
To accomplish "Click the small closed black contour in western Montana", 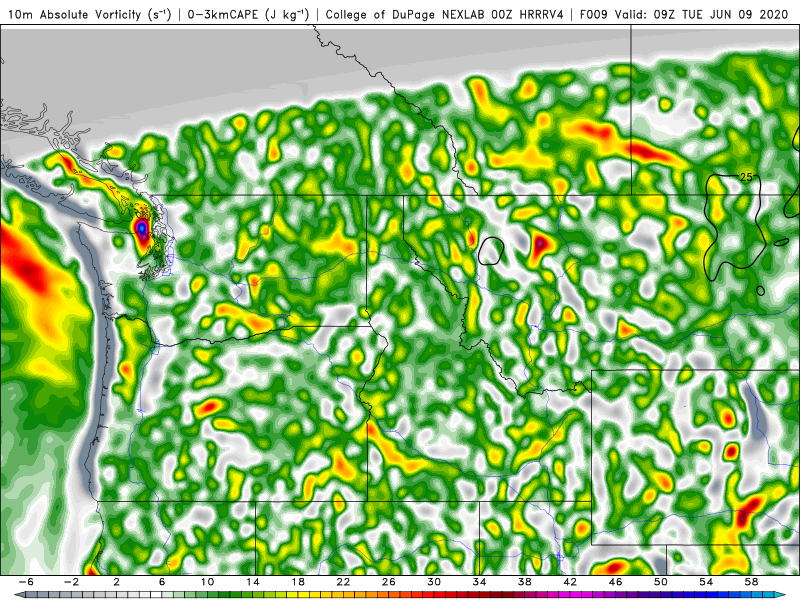I will tap(491, 251).
